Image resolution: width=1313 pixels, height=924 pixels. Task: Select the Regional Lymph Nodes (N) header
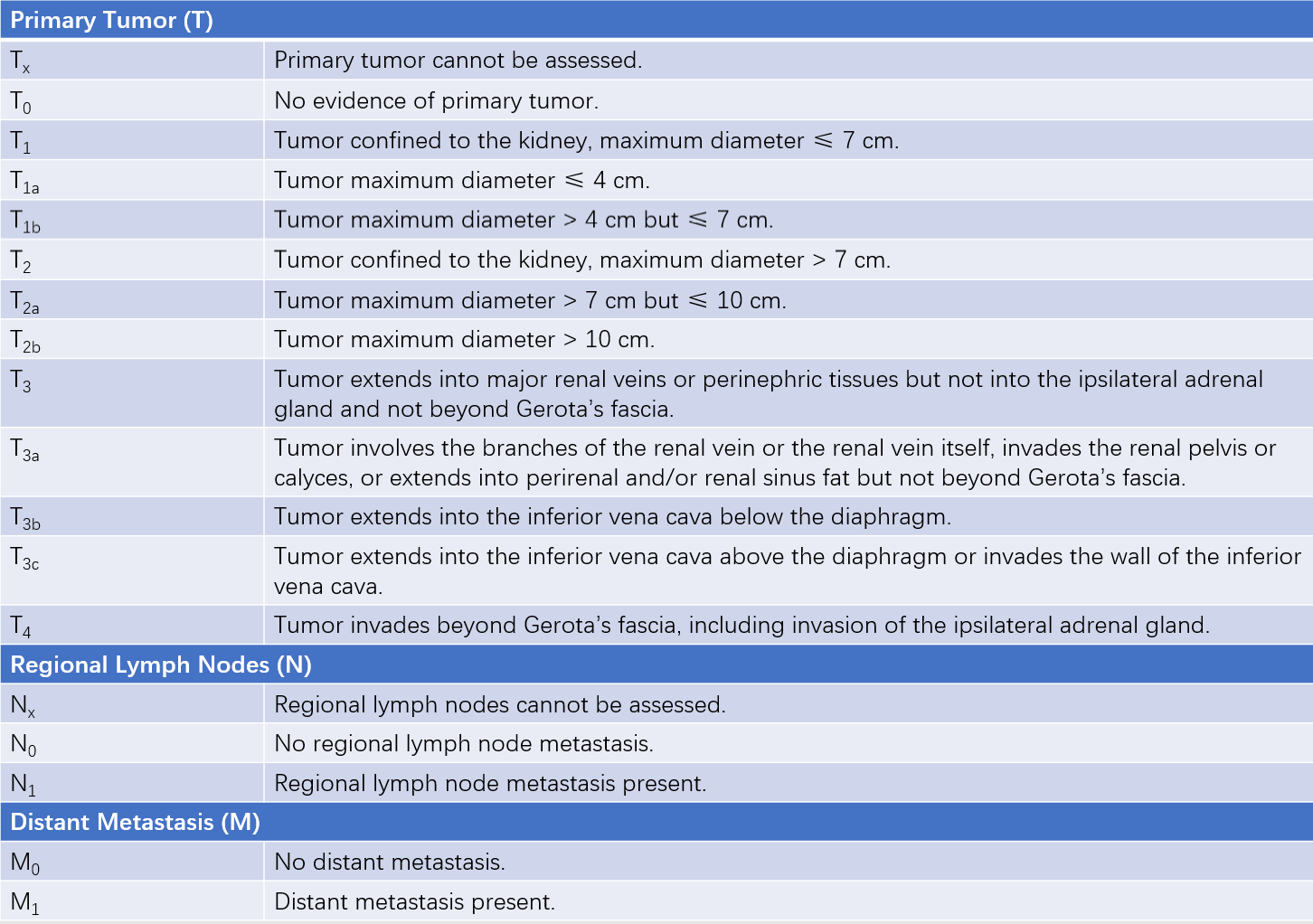pyautogui.click(x=656, y=665)
